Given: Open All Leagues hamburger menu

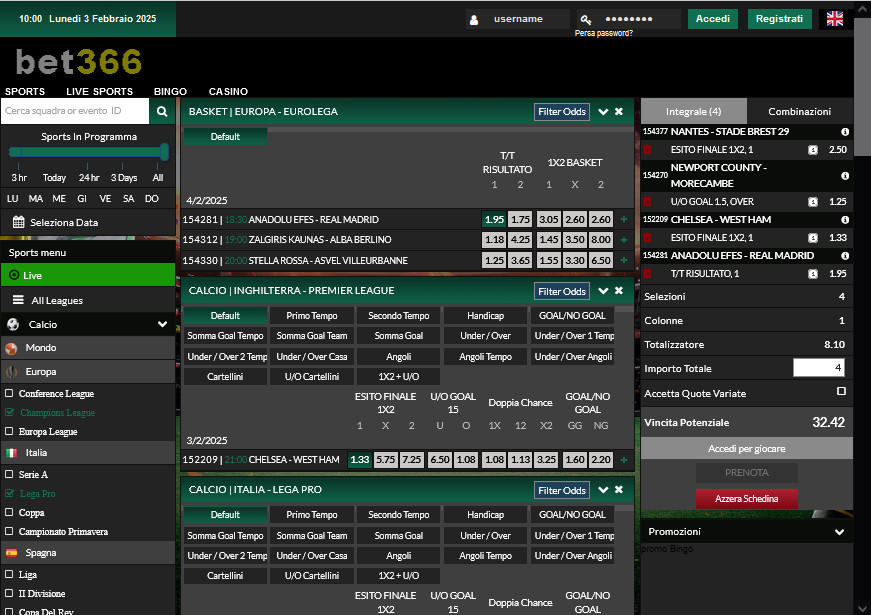Looking at the screenshot, I should pos(18,300).
